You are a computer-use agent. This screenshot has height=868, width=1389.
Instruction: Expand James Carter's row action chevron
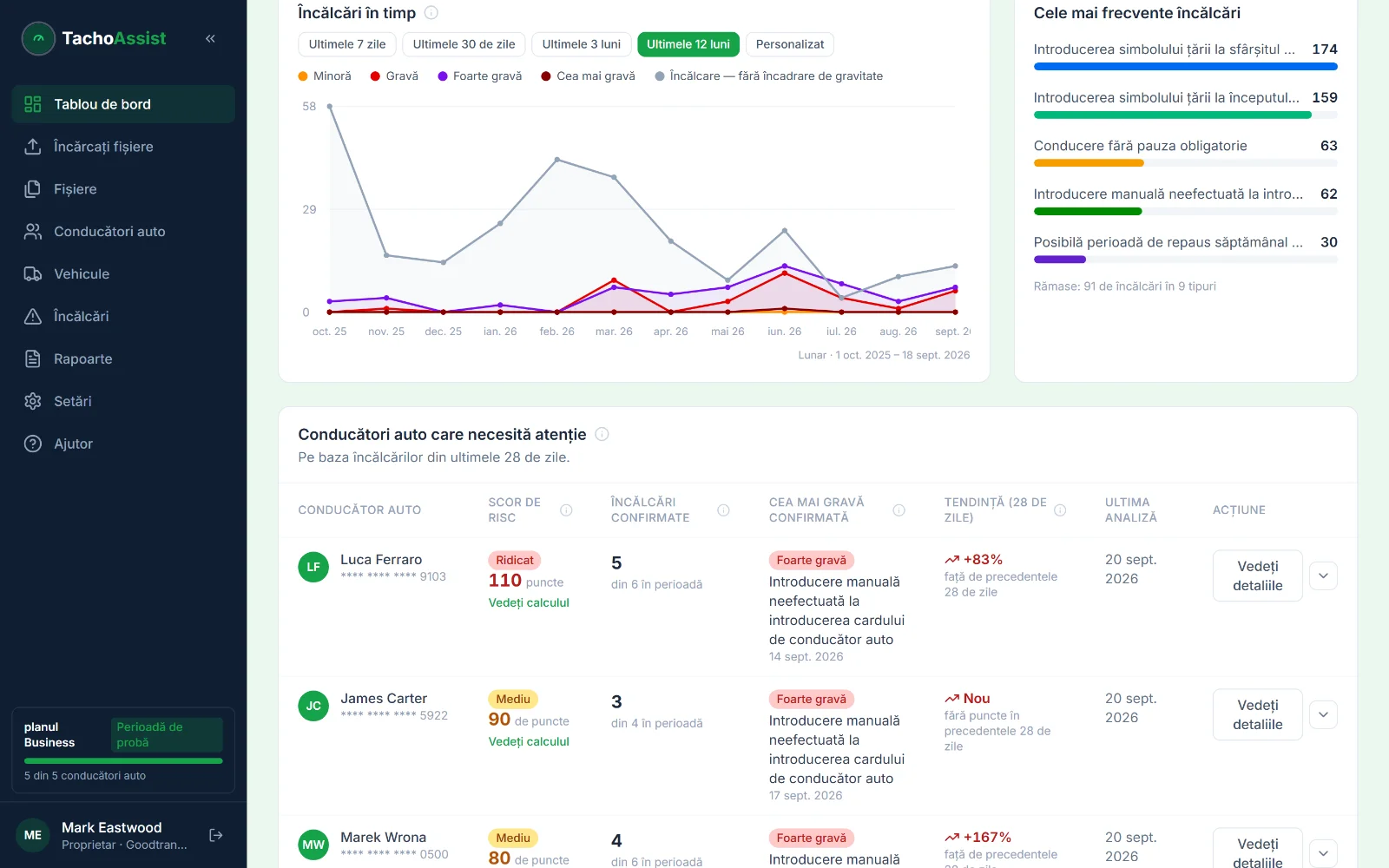tap(1323, 714)
